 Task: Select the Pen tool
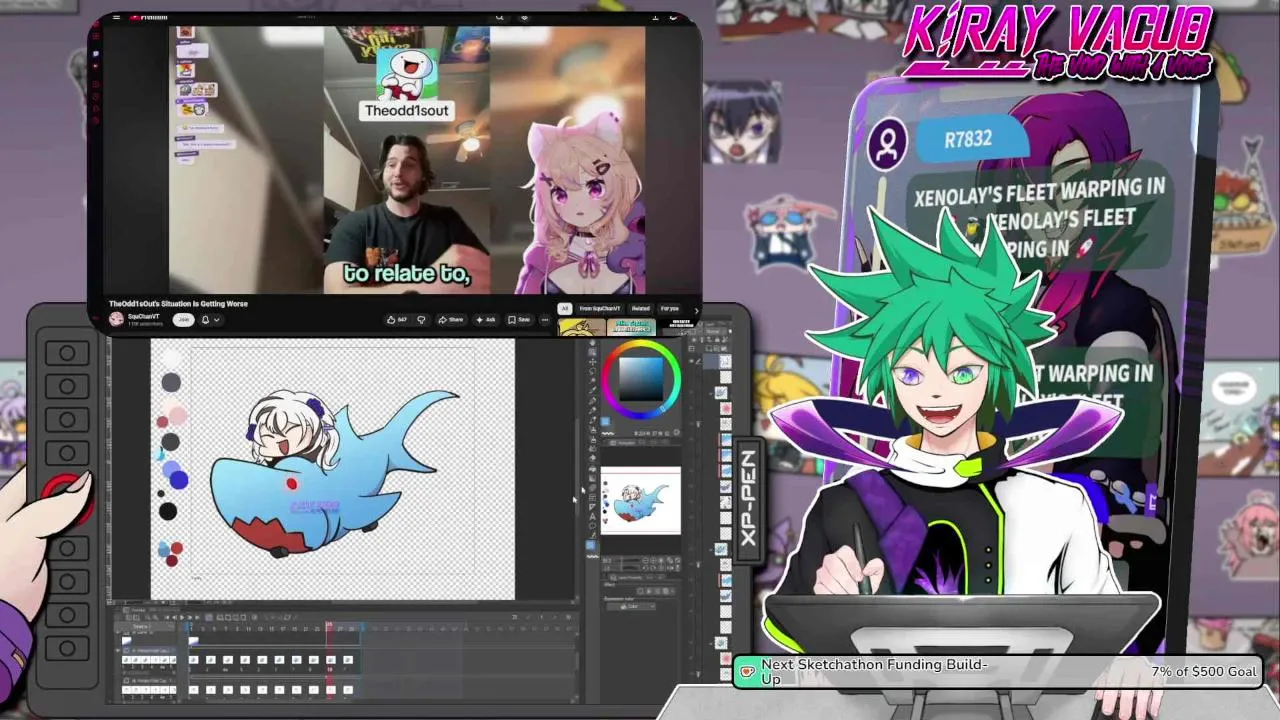(x=592, y=400)
